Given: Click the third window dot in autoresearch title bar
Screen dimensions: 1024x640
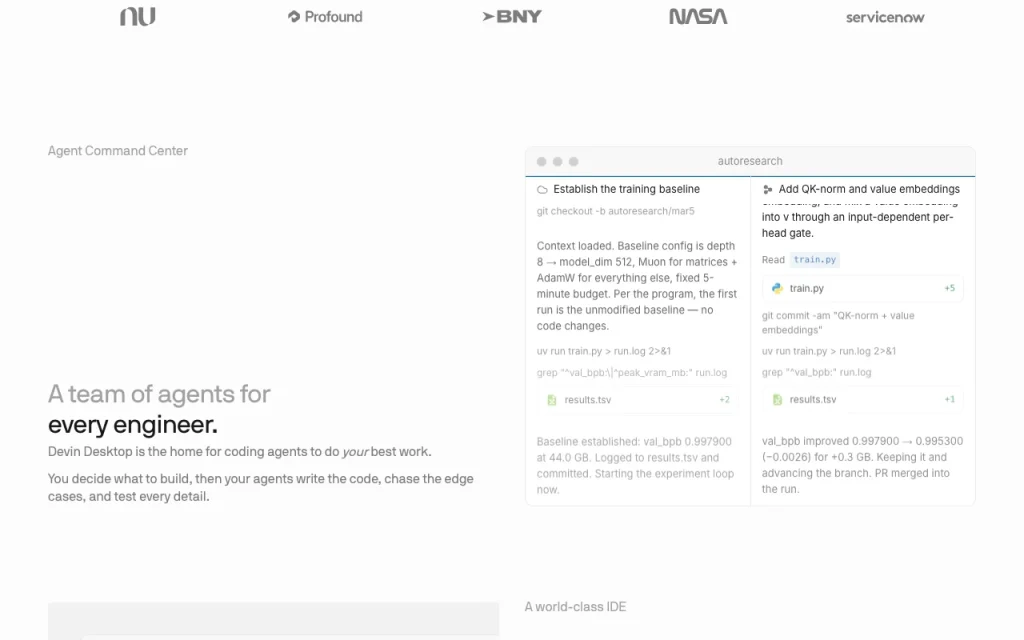Looking at the screenshot, I should tap(573, 161).
